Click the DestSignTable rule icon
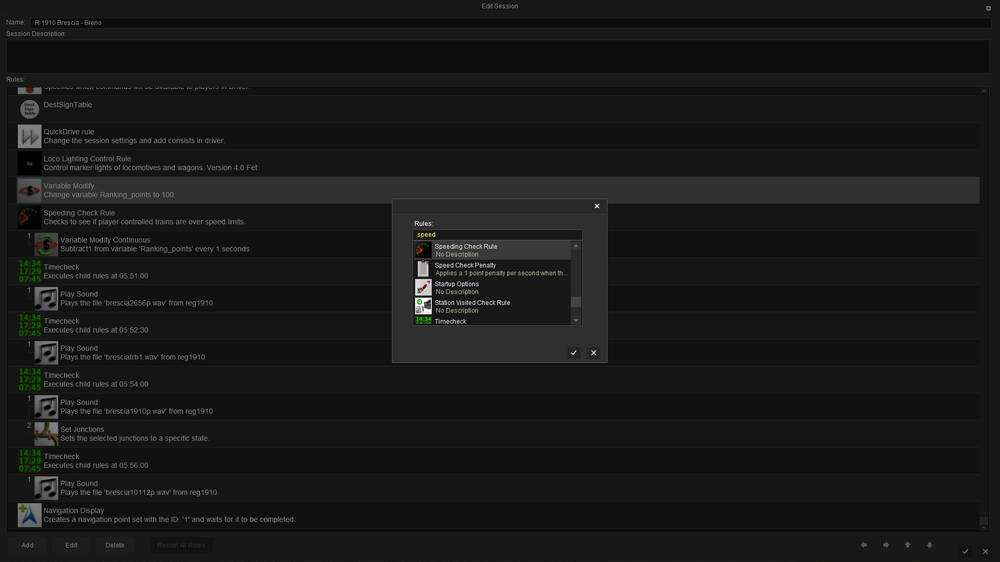This screenshot has width=1000, height=562. pos(29,109)
